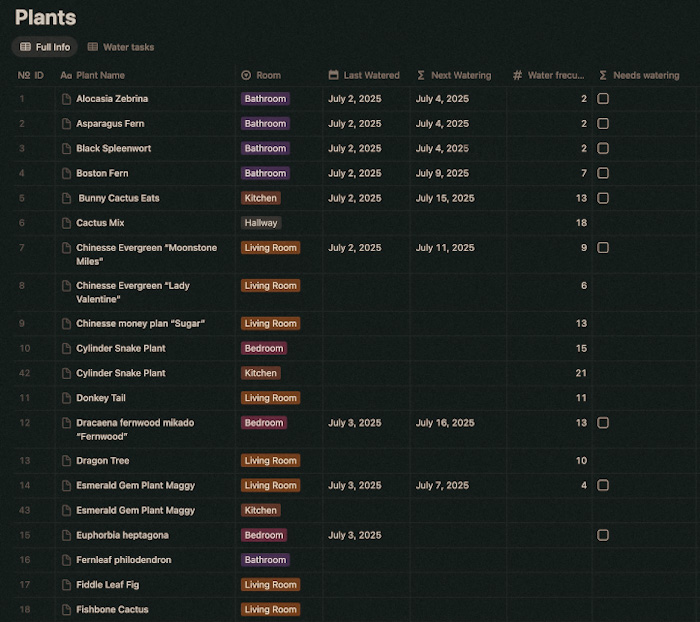Click the page icon beside Living Room Esmerald Gem Plant
Screen dimensions: 700x622
[66, 485]
